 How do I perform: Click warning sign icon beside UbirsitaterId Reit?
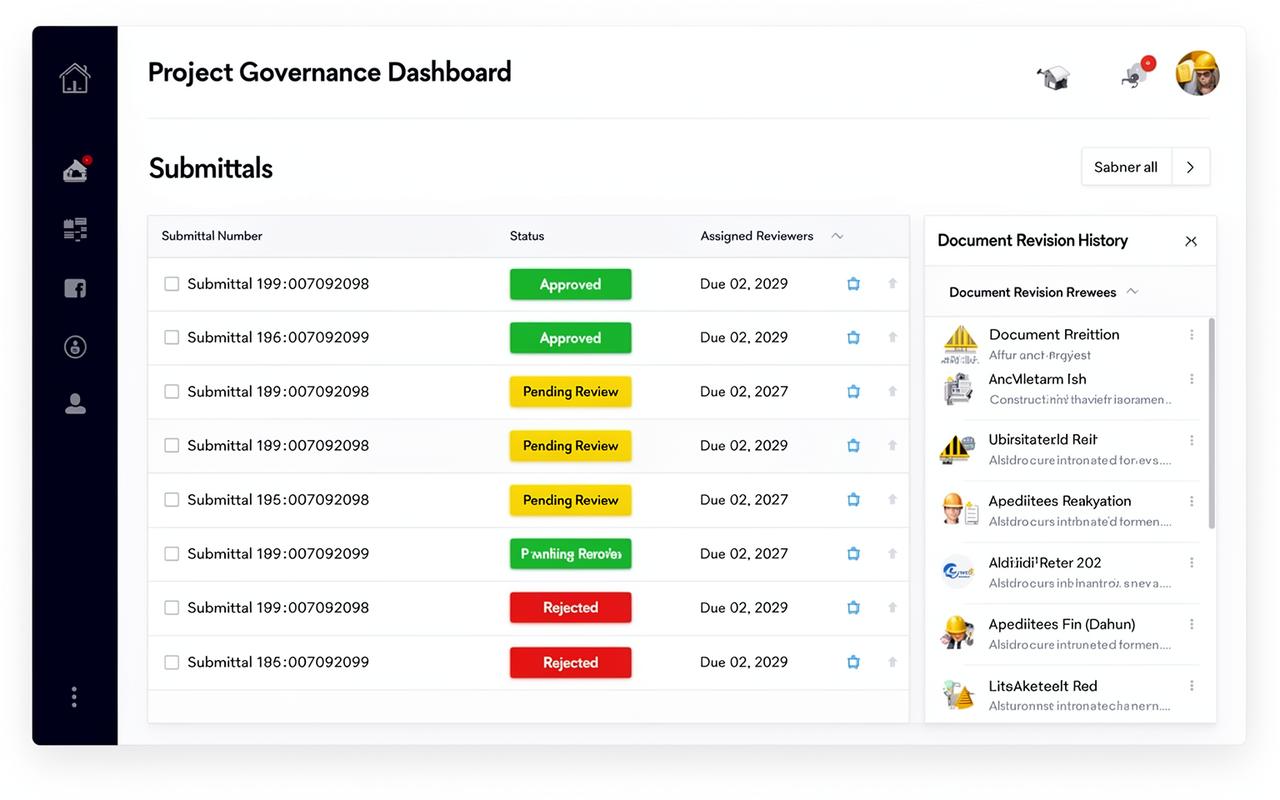tap(957, 448)
